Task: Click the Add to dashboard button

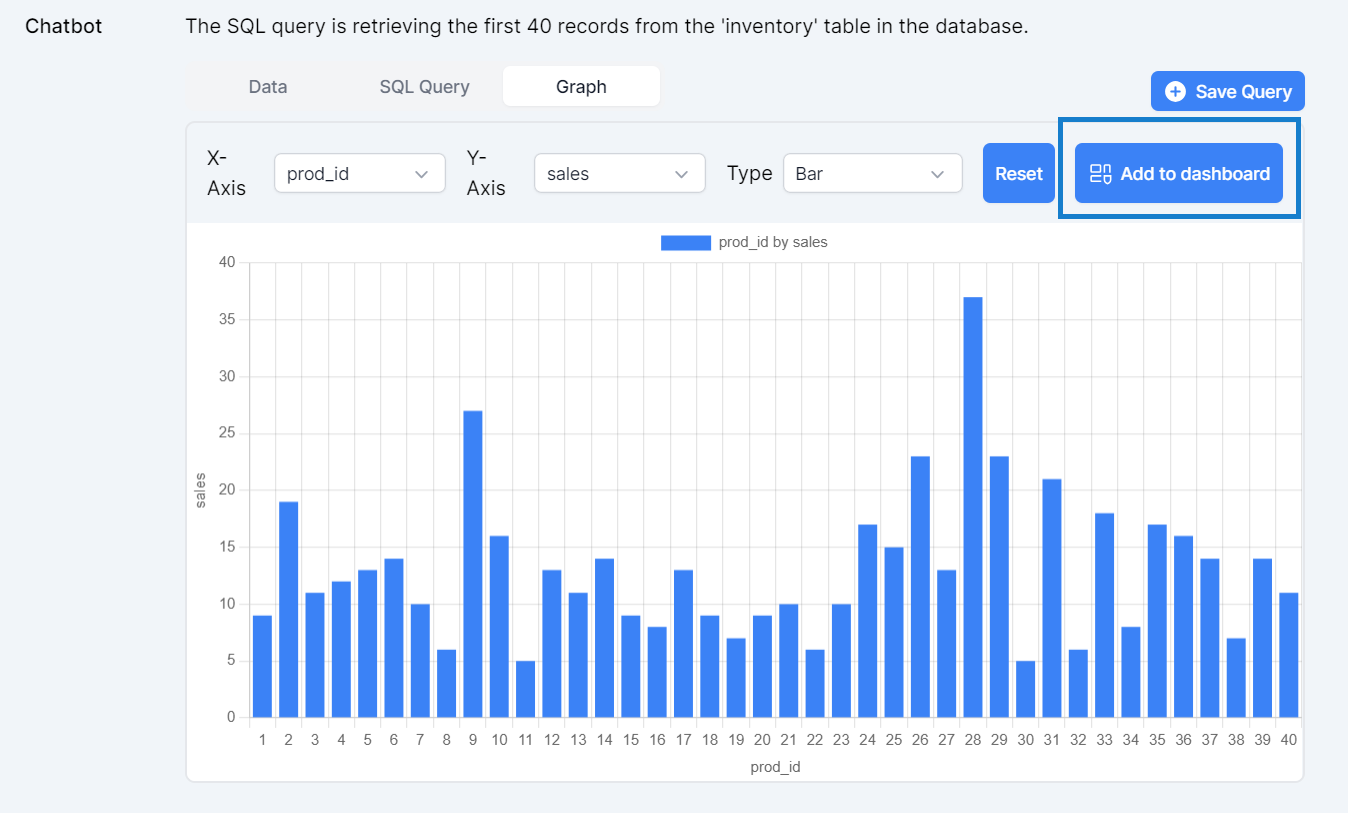Action: (x=1179, y=173)
